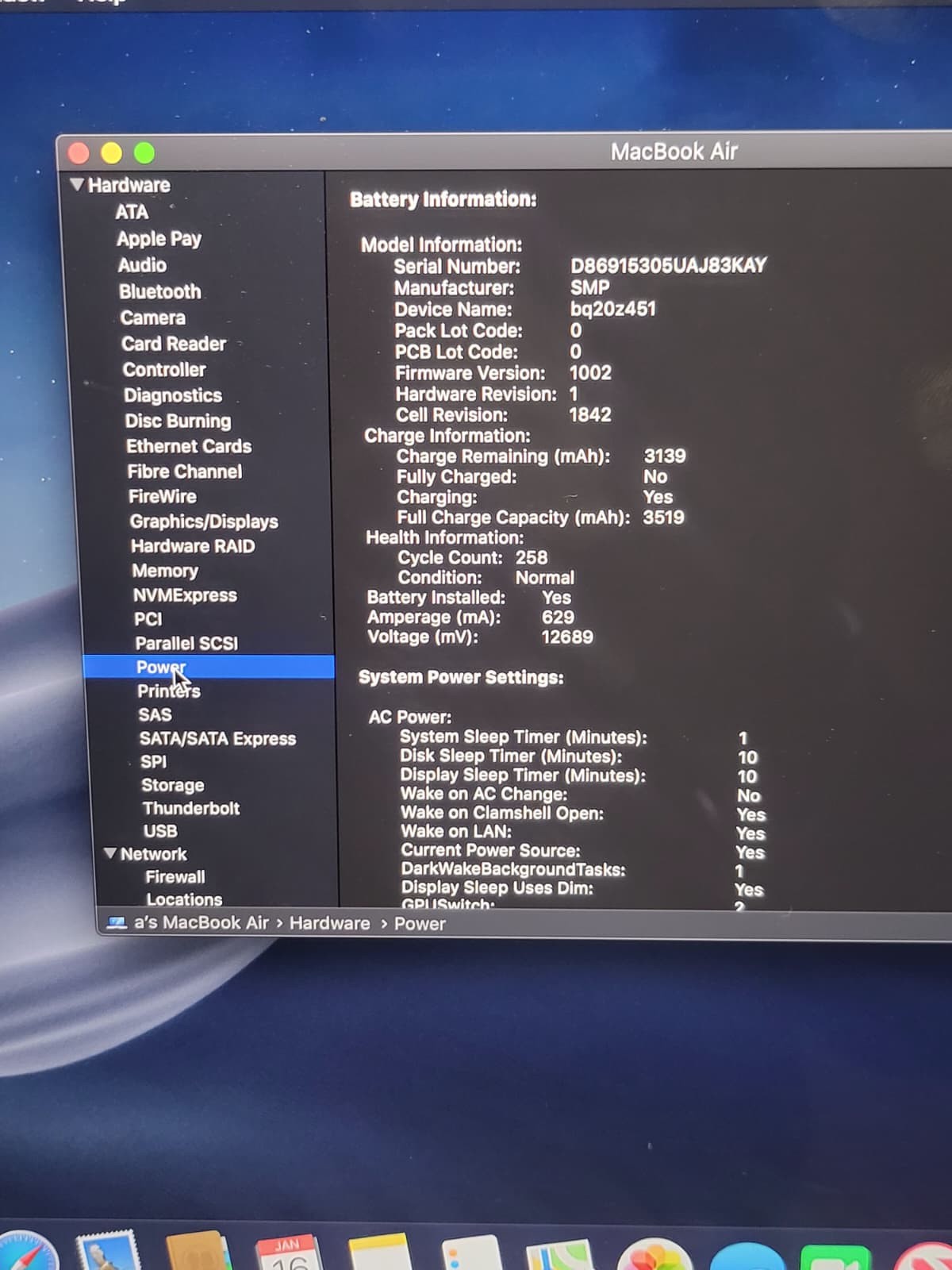Click the device name bq20z451

tap(613, 309)
